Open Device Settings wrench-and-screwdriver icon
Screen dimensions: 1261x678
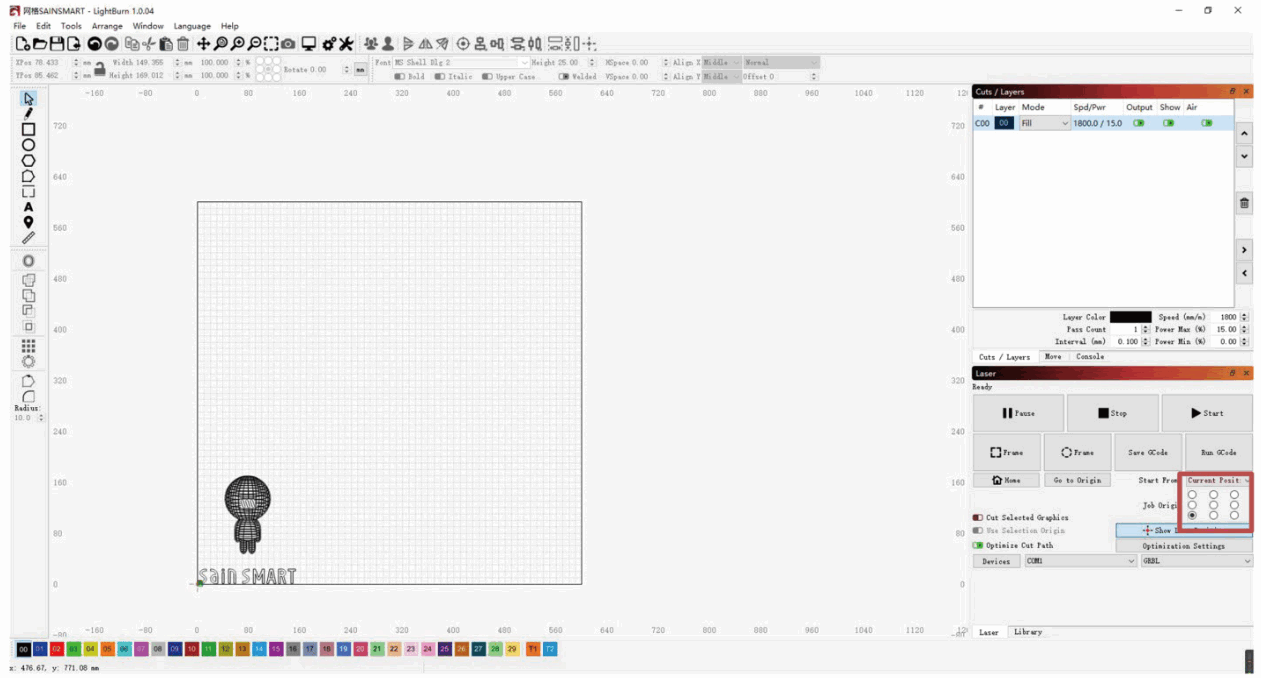pyautogui.click(x=346, y=44)
